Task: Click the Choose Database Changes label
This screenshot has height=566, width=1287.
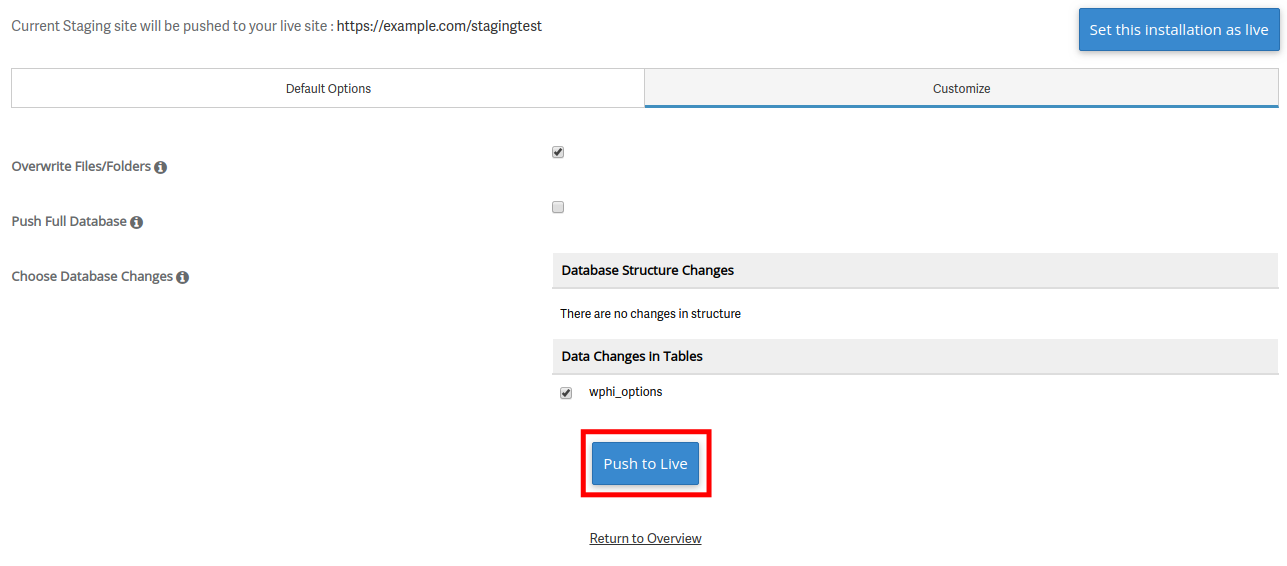Action: point(92,276)
